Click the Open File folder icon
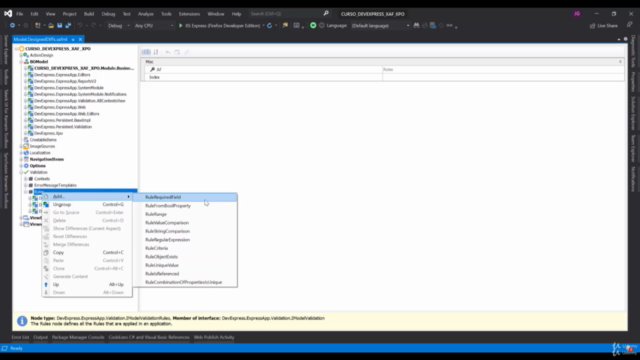This screenshot has height=360, width=640. [51, 25]
